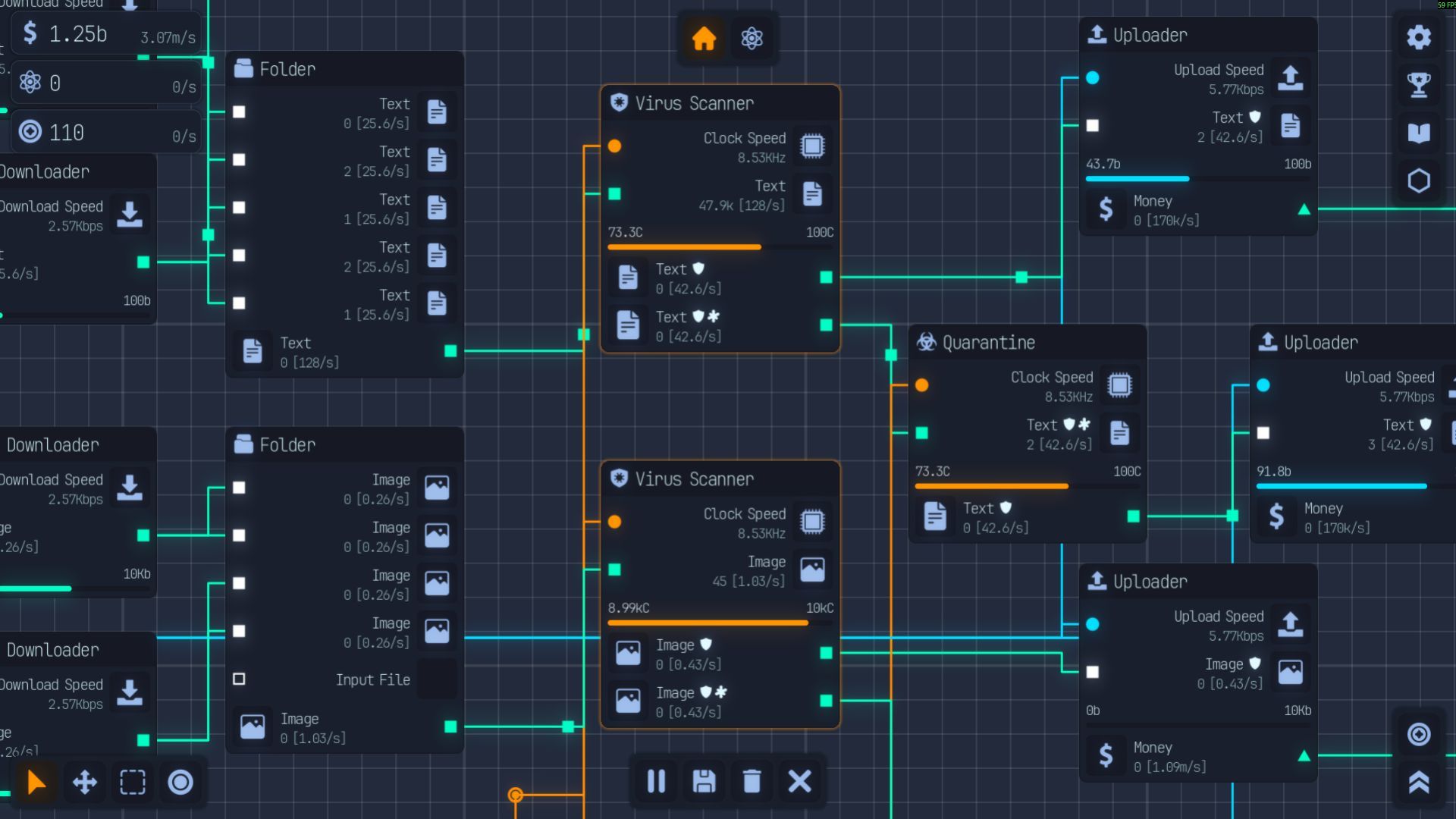Click the hexagon icon in right sidebar
This screenshot has height=819, width=1456.
[1418, 180]
